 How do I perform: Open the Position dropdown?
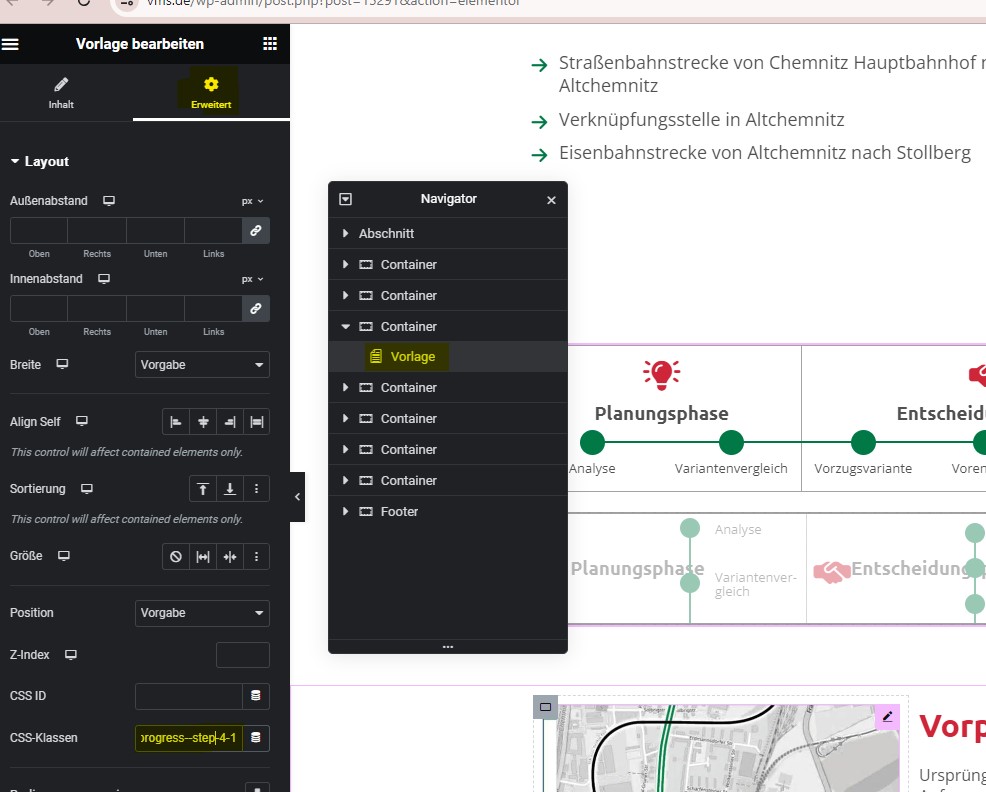[202, 613]
